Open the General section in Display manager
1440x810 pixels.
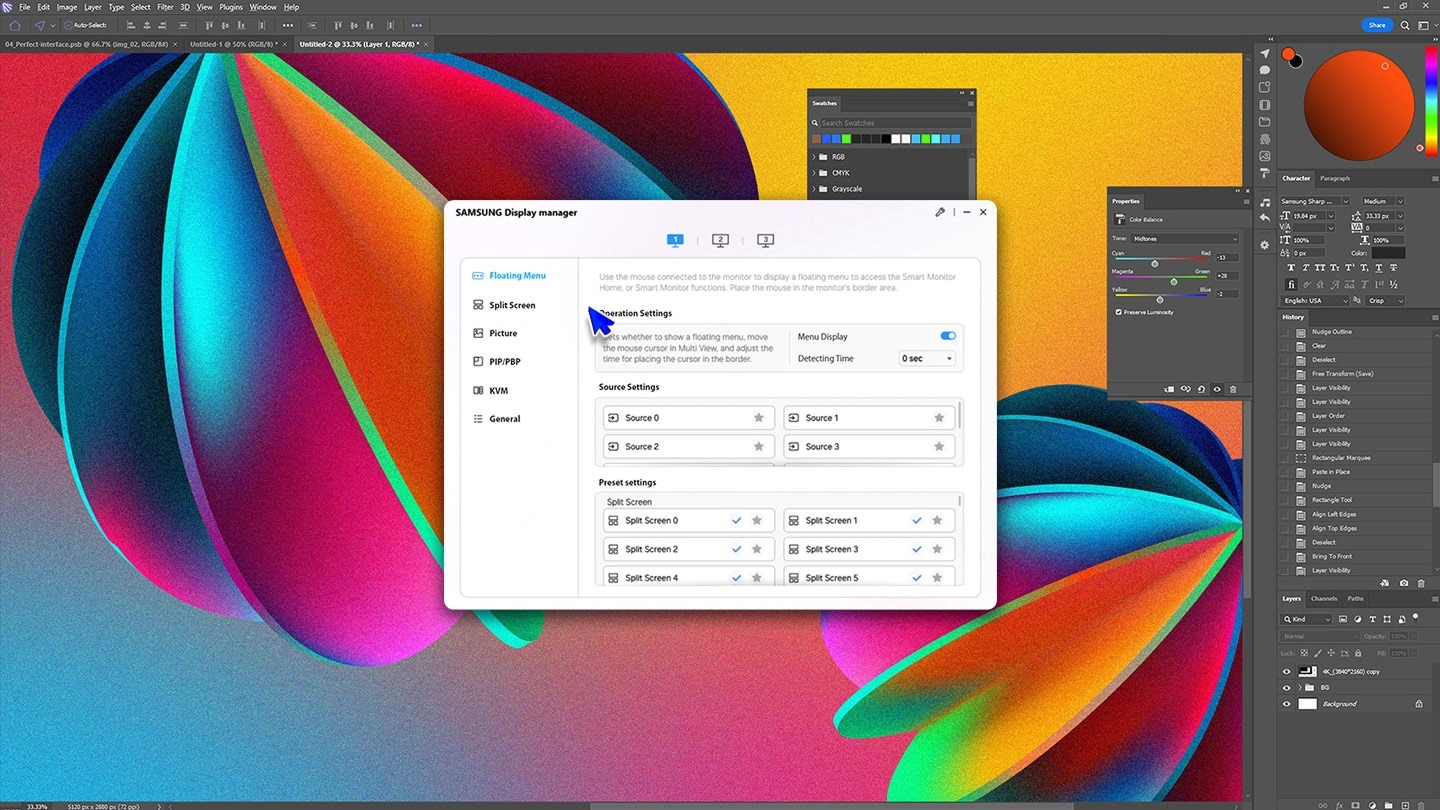pos(497,419)
